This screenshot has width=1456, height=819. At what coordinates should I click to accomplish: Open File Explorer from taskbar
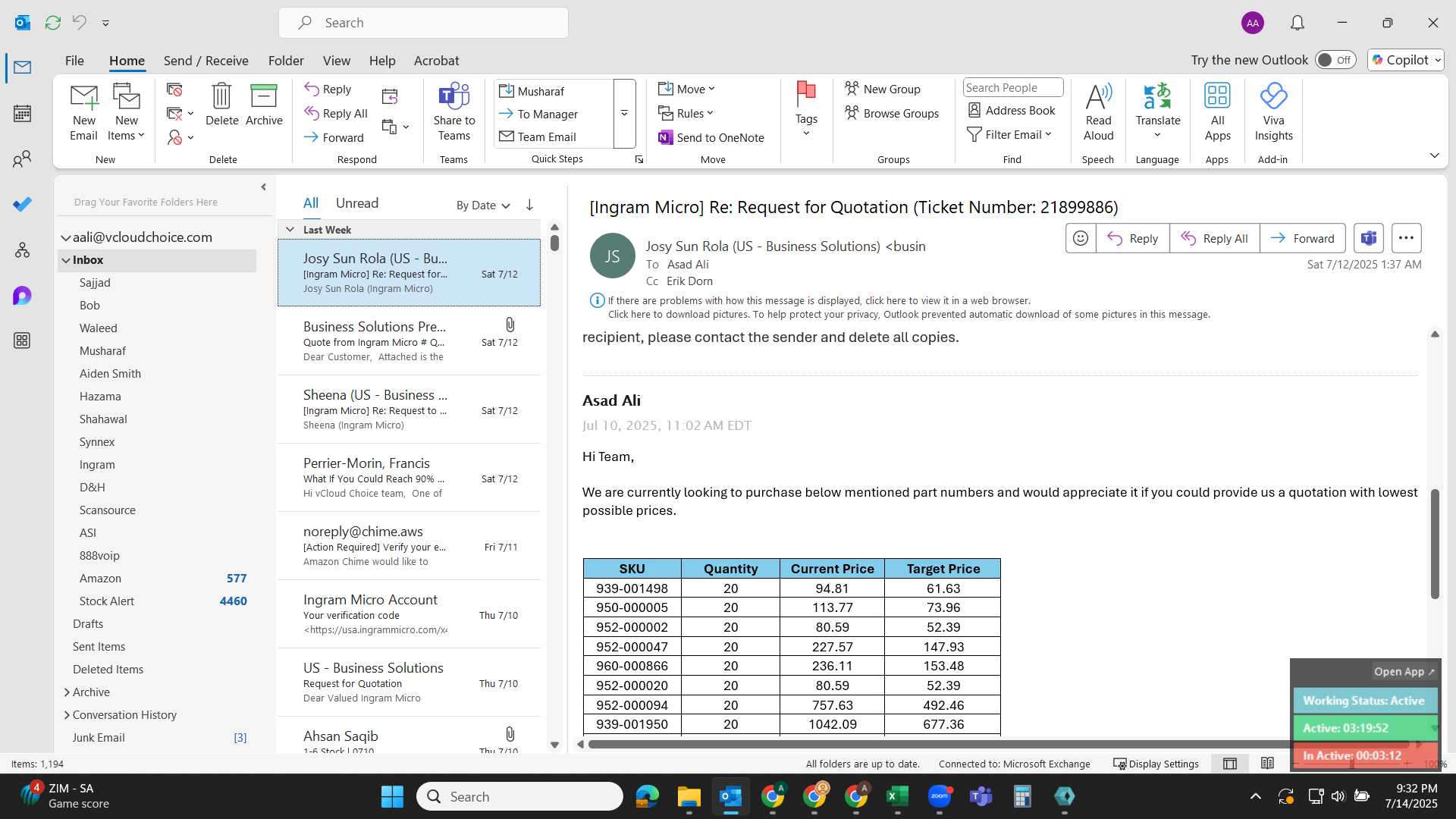pyautogui.click(x=689, y=796)
